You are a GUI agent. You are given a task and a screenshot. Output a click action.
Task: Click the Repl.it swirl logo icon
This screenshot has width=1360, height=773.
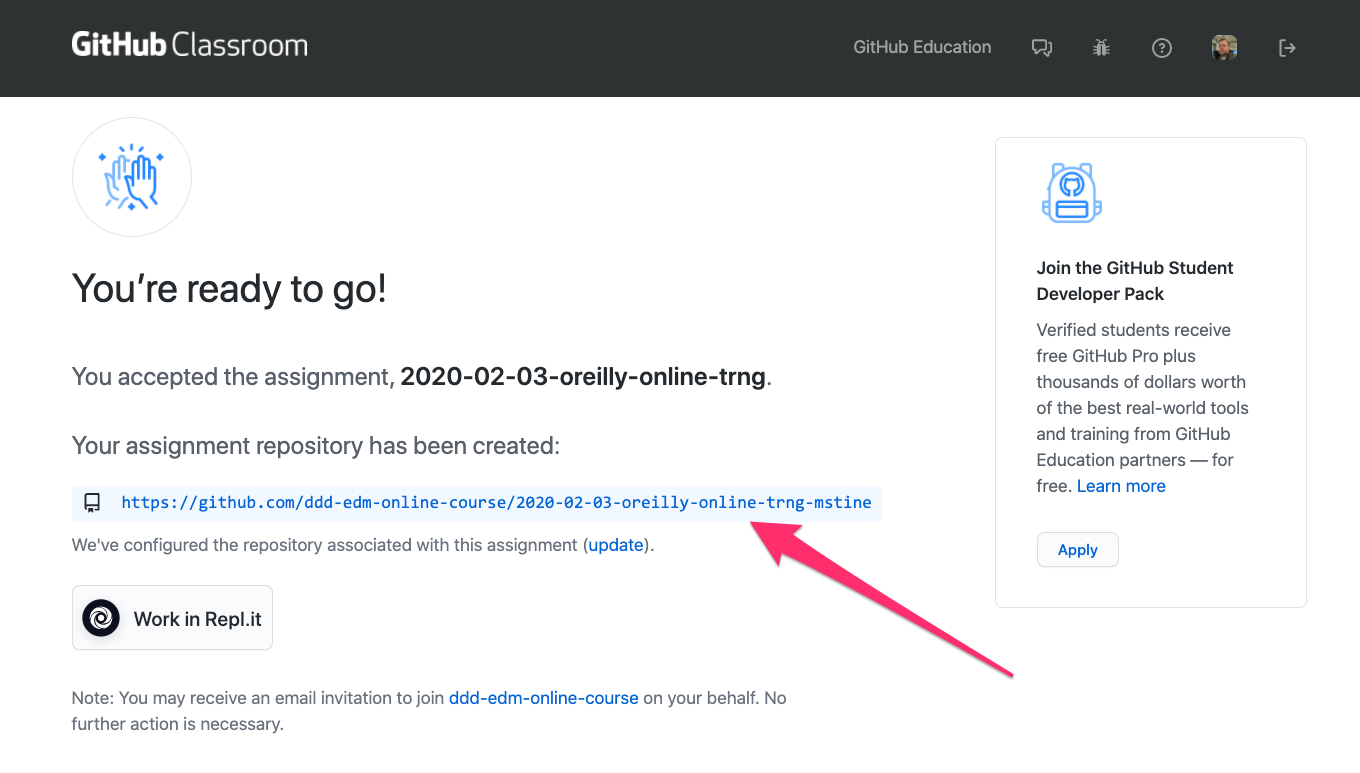[x=101, y=618]
